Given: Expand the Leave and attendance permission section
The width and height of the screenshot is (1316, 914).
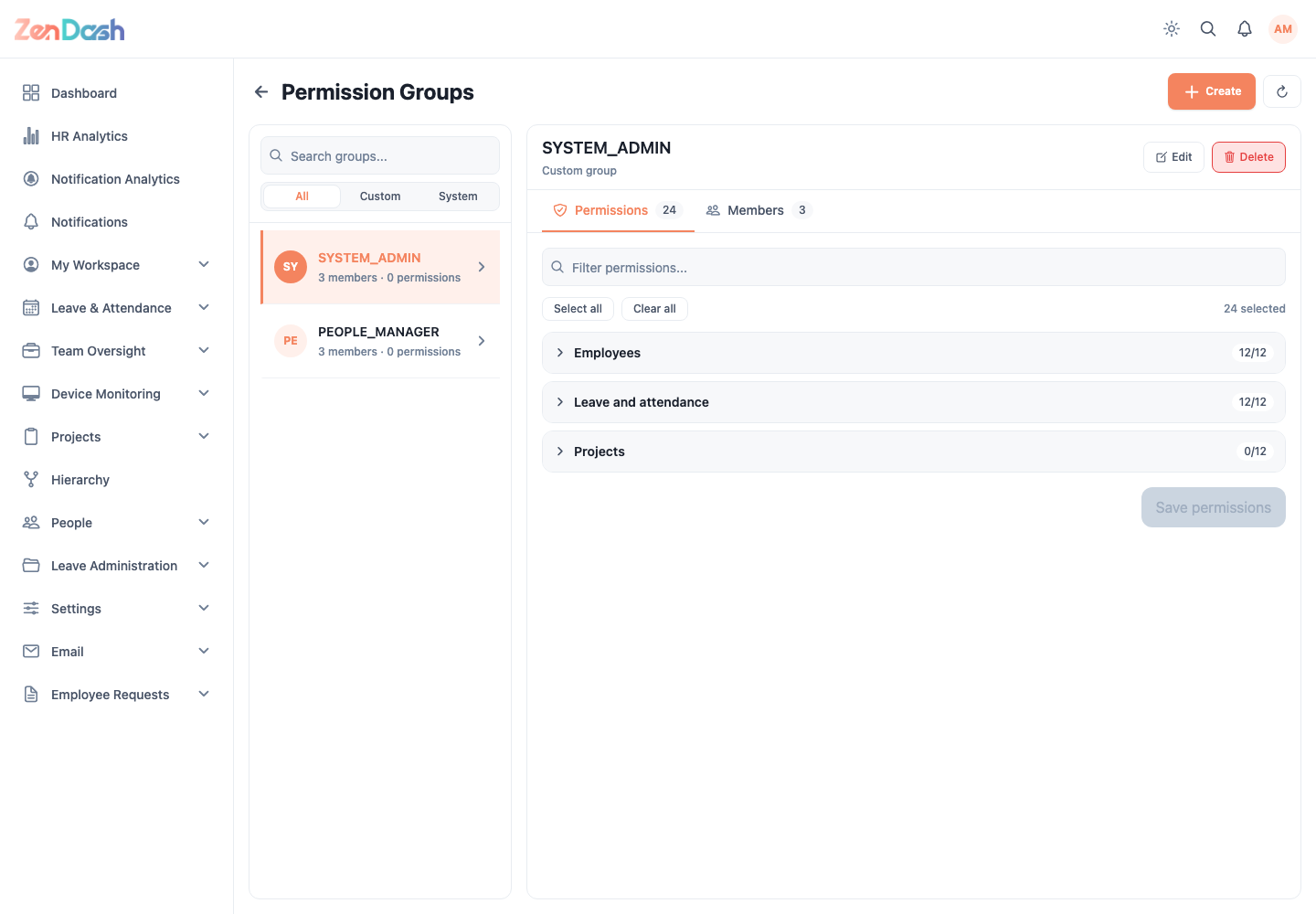Looking at the screenshot, I should pyautogui.click(x=914, y=402).
